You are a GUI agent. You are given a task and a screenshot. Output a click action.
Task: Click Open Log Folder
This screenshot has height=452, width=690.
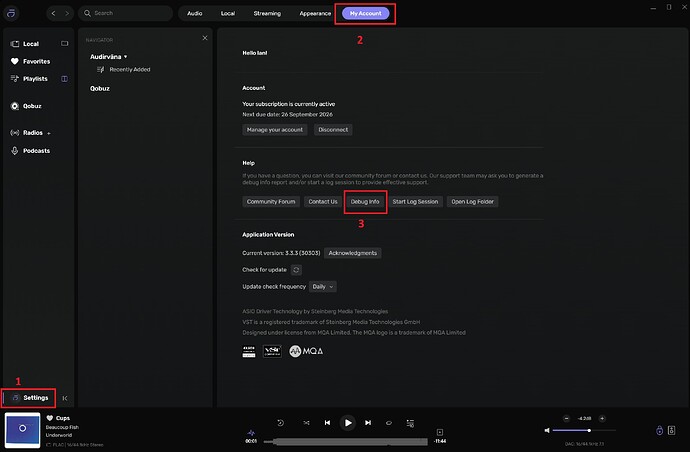coord(472,201)
